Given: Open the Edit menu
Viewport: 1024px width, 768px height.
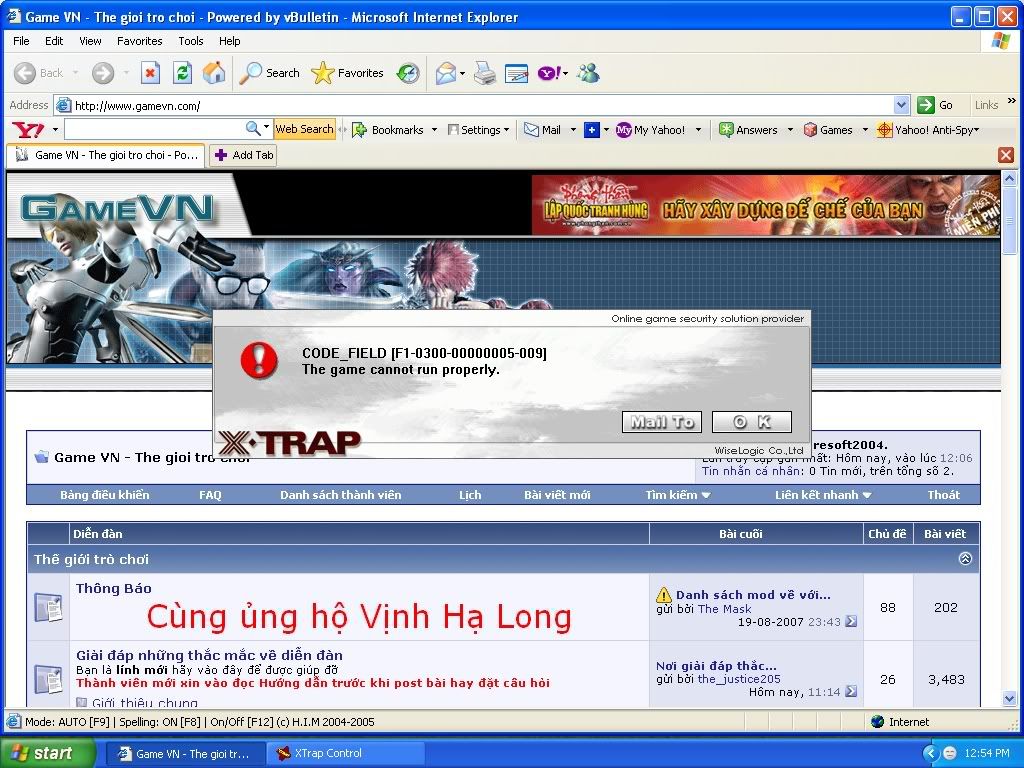Looking at the screenshot, I should pos(54,41).
